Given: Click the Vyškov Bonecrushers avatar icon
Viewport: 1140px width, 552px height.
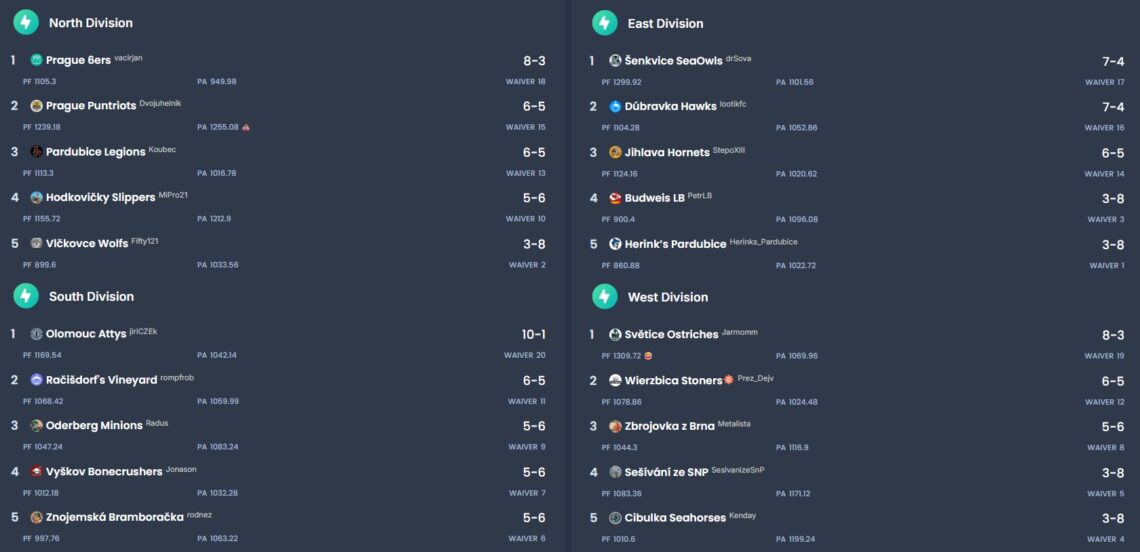Looking at the screenshot, I should 37,471.
